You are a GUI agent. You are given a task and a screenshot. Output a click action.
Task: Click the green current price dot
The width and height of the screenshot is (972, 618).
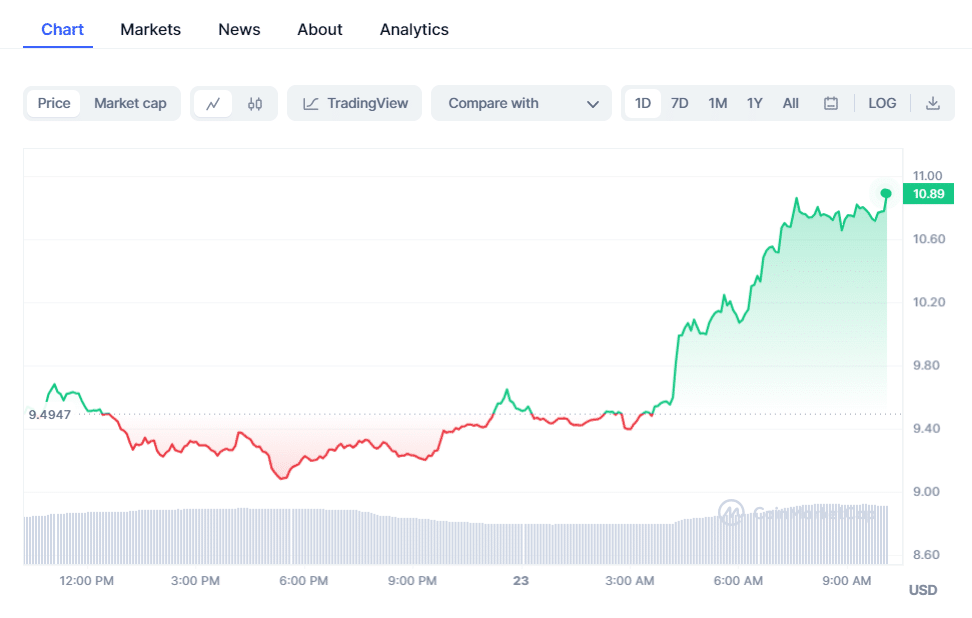886,193
